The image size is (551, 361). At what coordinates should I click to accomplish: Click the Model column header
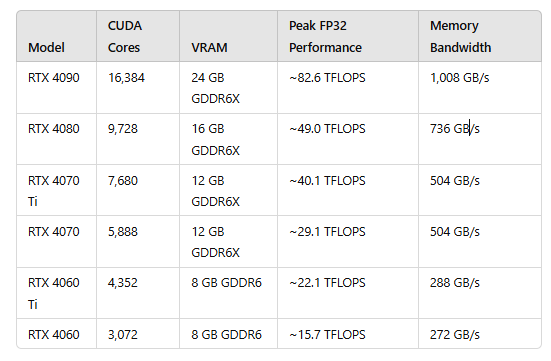[x=46, y=47]
